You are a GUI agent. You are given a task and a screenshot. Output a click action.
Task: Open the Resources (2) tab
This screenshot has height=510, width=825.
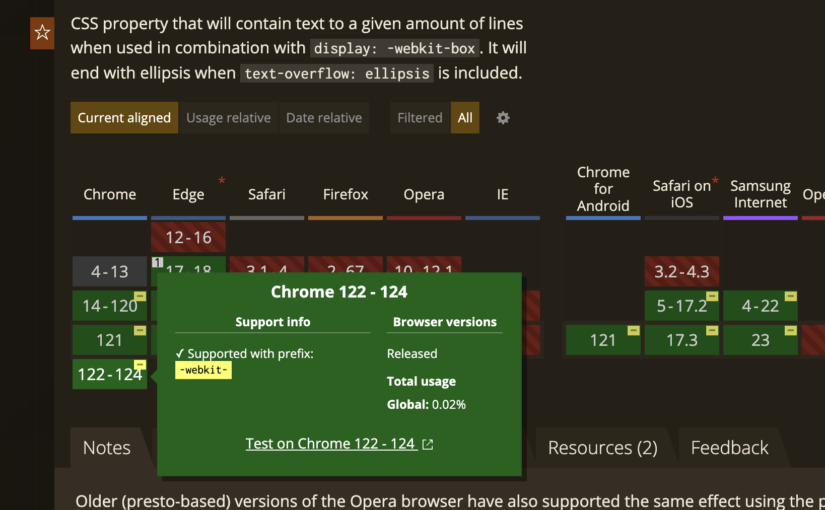point(602,448)
